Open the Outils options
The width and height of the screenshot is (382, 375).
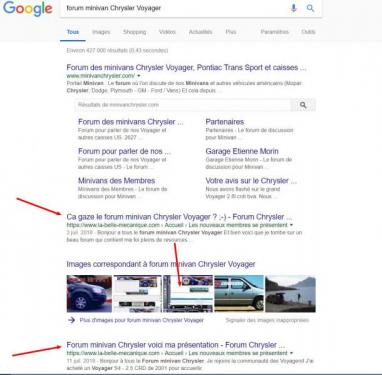[x=308, y=32]
